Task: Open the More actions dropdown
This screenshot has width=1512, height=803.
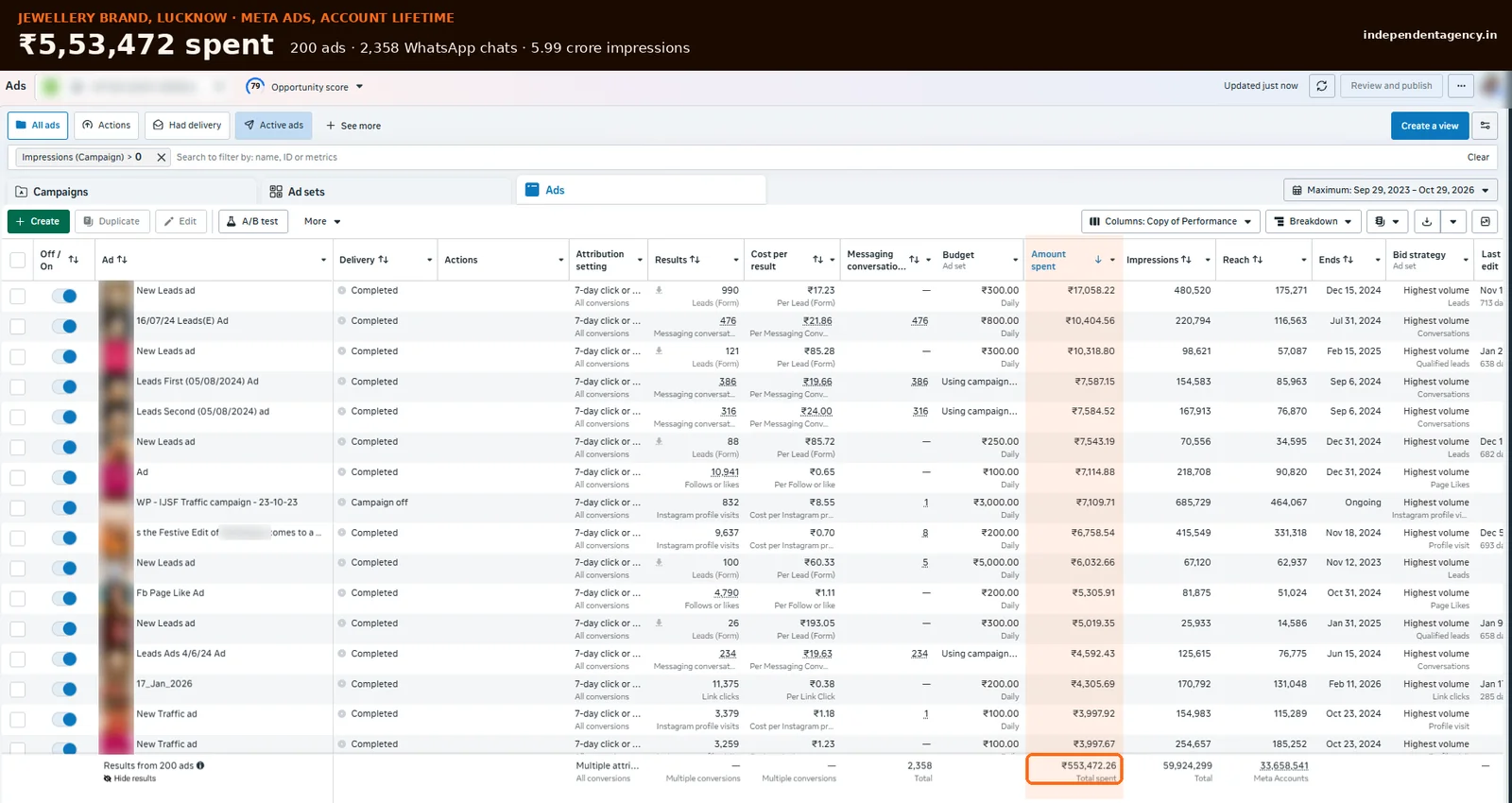Action: (322, 221)
